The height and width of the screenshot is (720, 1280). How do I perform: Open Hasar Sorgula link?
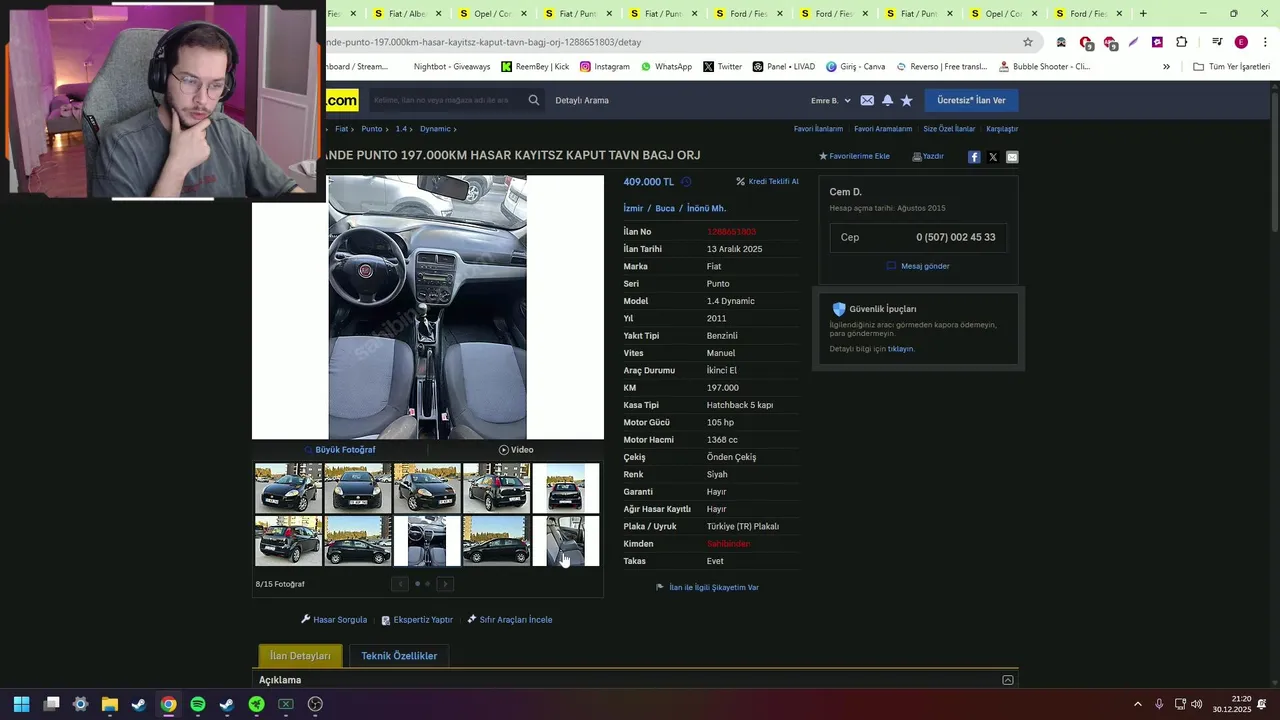[x=334, y=620]
